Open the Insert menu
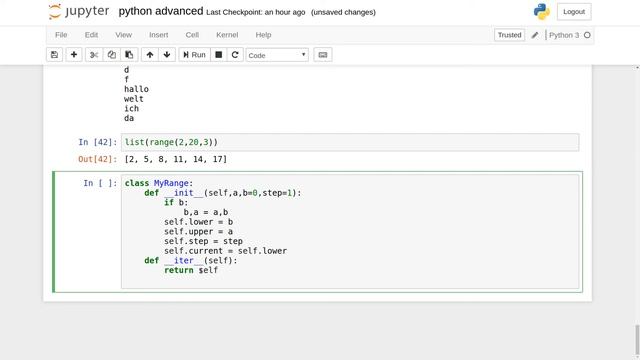640x360 pixels. [x=159, y=35]
